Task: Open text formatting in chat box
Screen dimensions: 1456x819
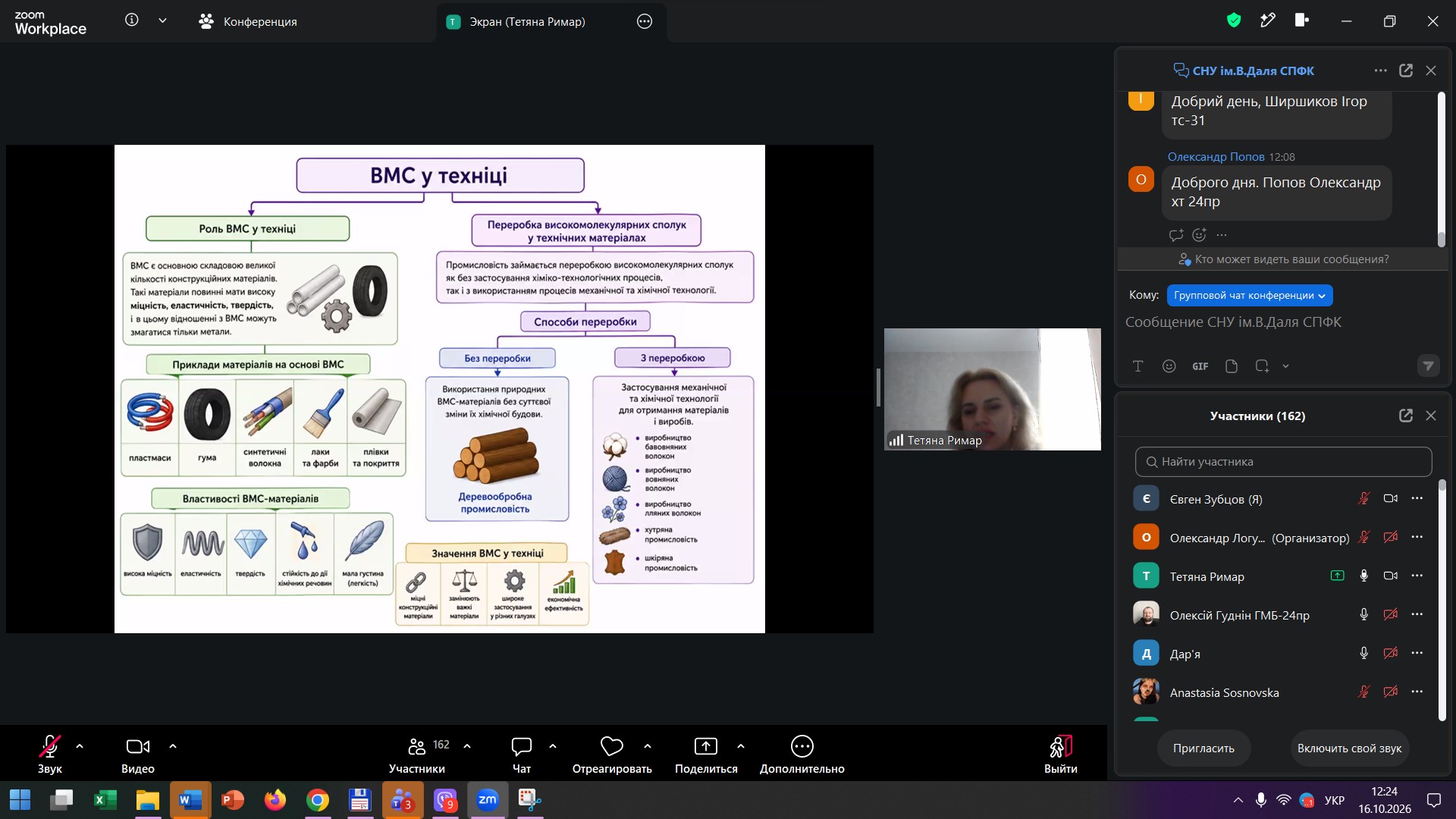Action: tap(1137, 366)
